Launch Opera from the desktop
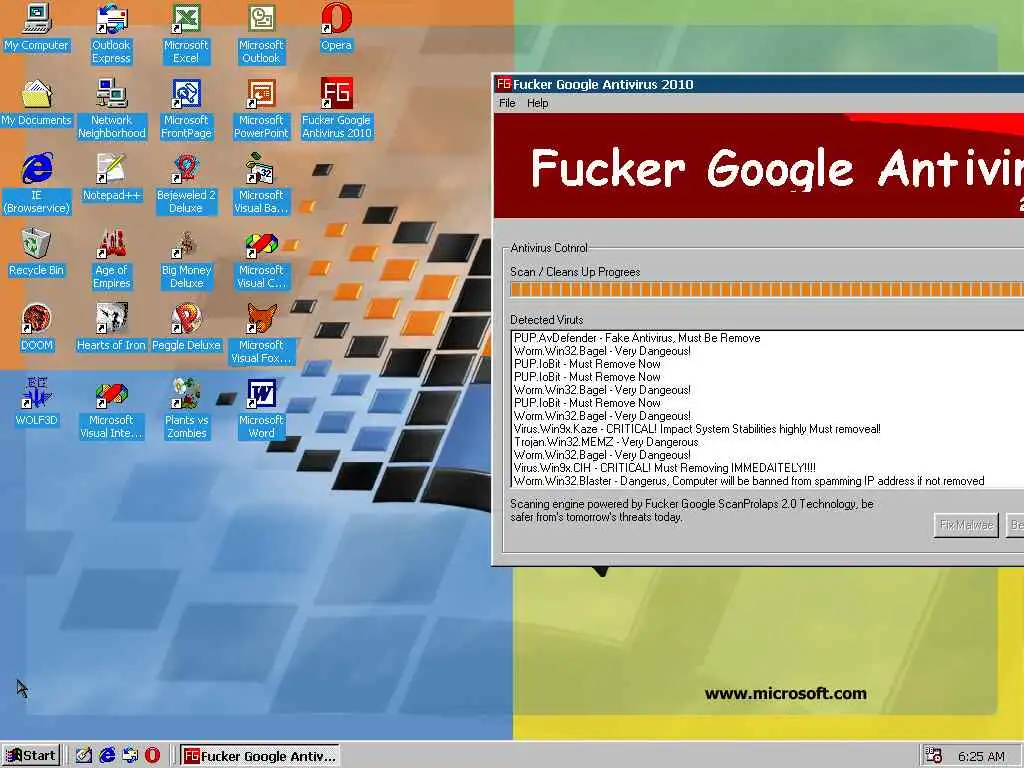1024x768 pixels. (336, 28)
